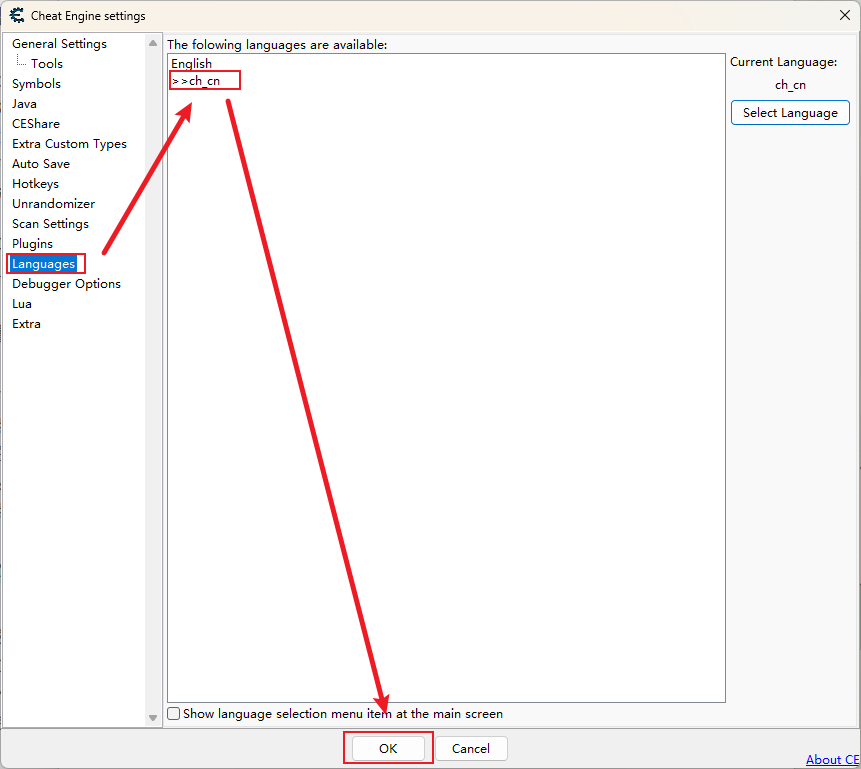861x769 pixels.
Task: Open Extra Custom Types settings
Action: (69, 144)
